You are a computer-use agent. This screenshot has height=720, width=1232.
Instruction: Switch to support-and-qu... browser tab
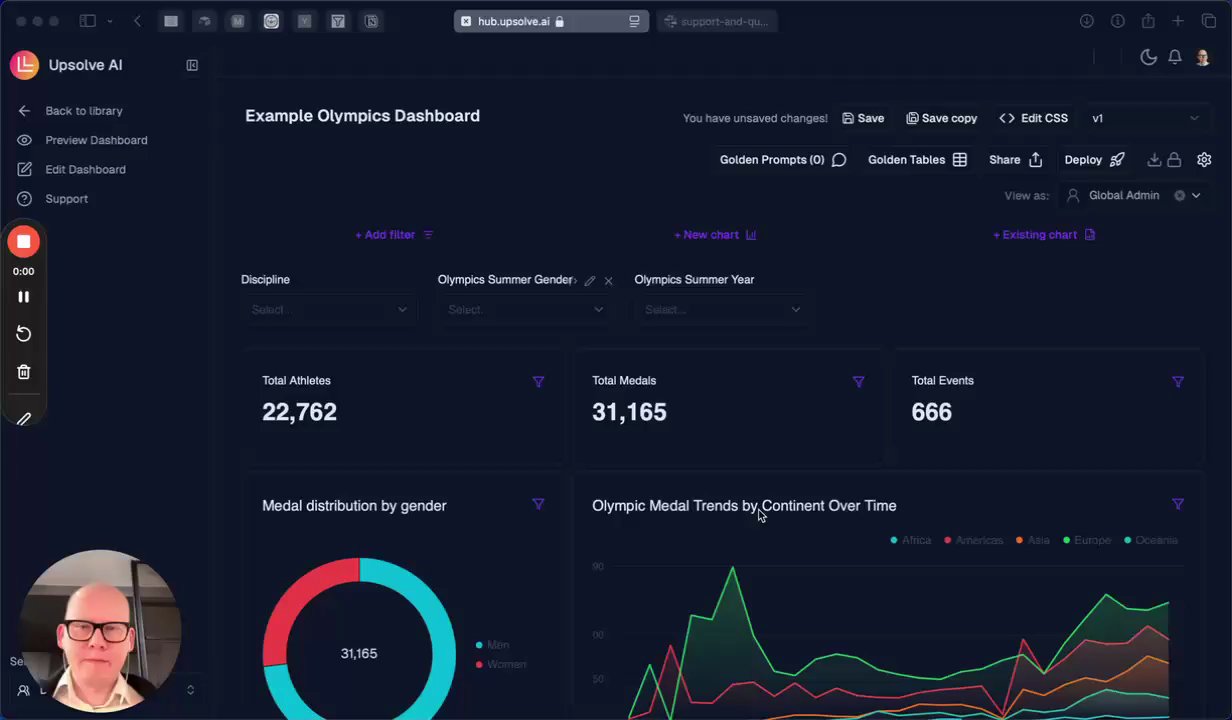point(717,21)
